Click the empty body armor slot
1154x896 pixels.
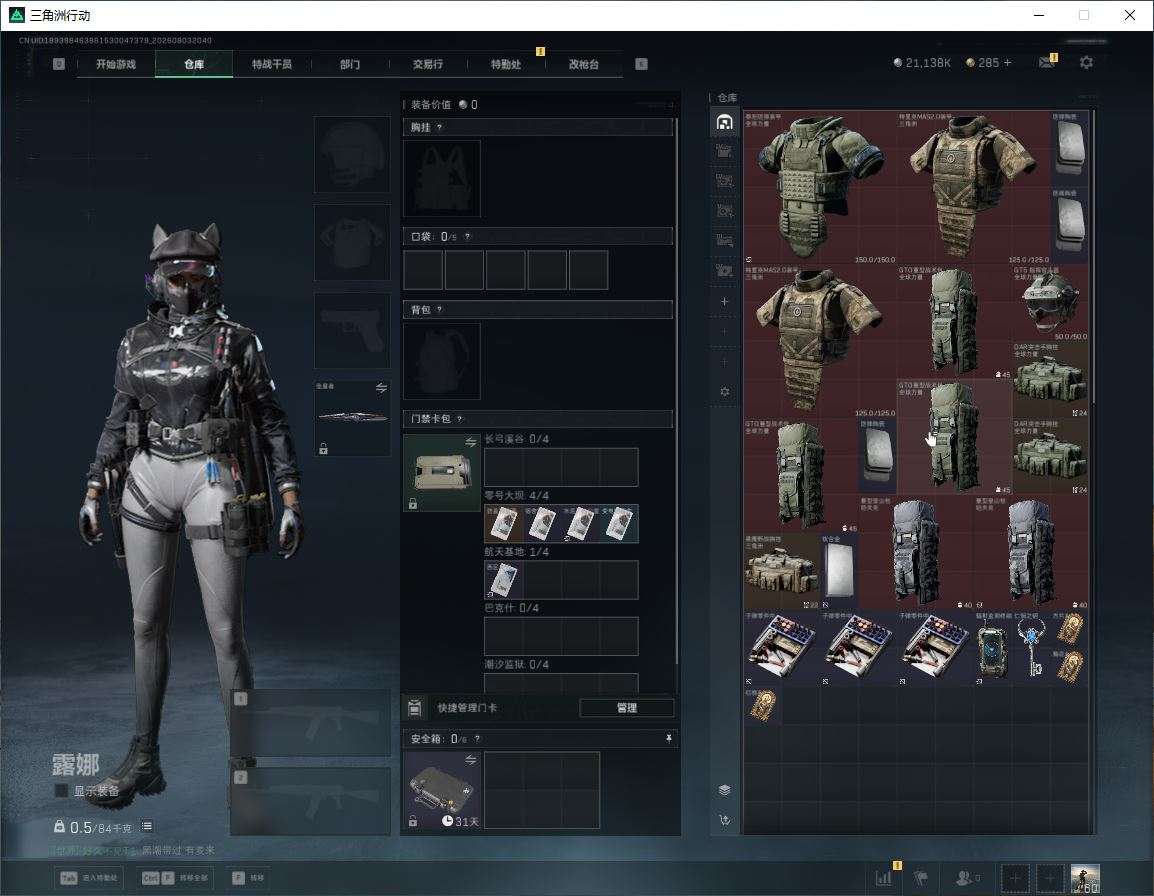(x=353, y=242)
